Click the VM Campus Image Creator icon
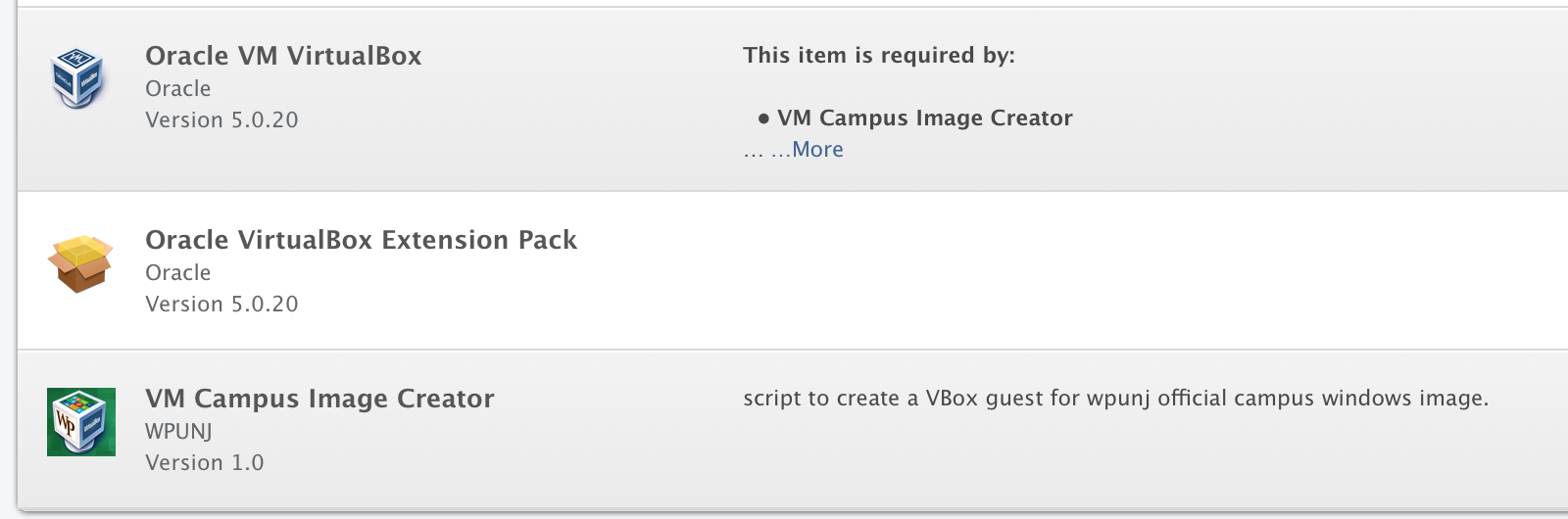The height and width of the screenshot is (519, 1568). point(81,422)
